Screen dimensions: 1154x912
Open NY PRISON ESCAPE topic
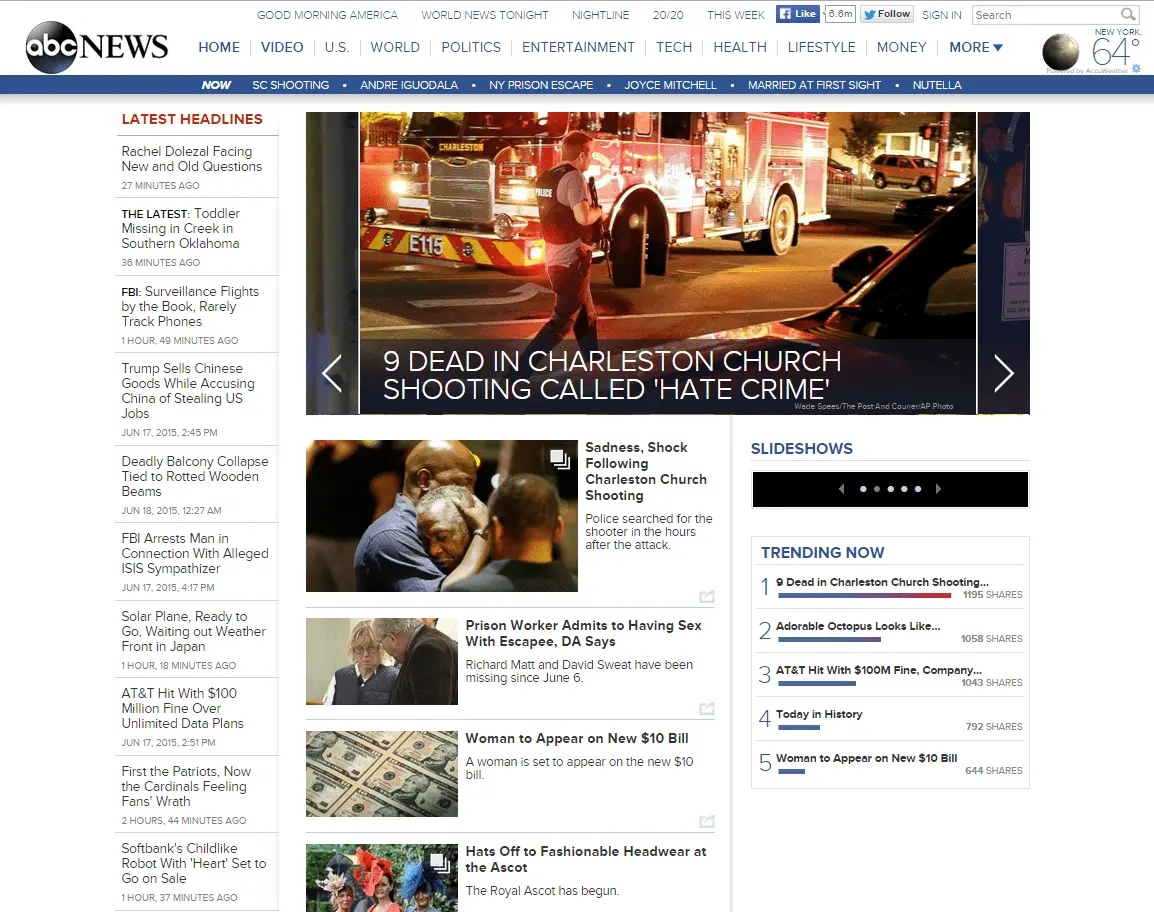pos(541,85)
